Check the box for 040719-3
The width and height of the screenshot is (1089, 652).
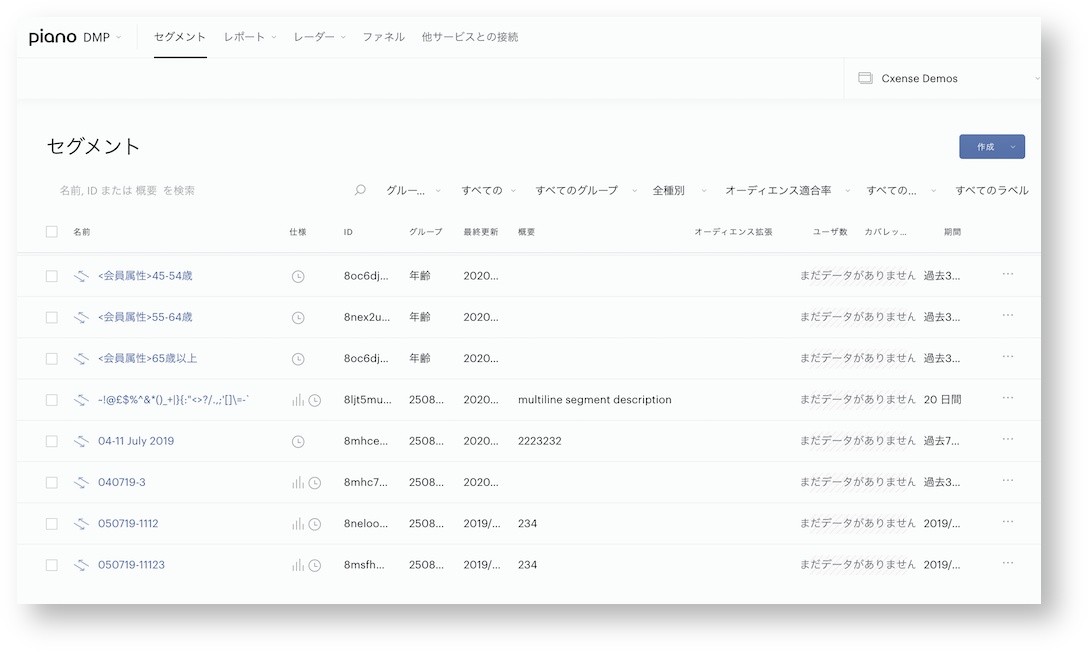[51, 483]
